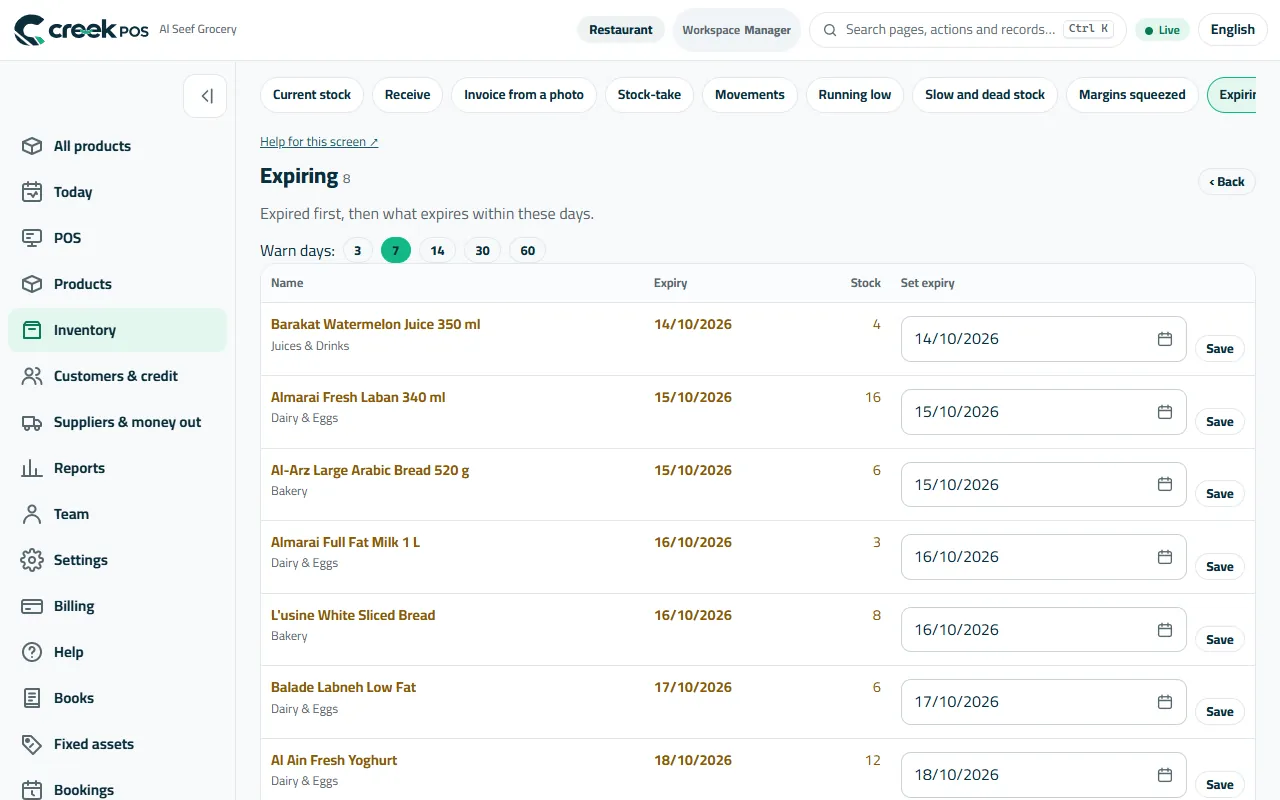Set warn days to 14

(x=437, y=250)
